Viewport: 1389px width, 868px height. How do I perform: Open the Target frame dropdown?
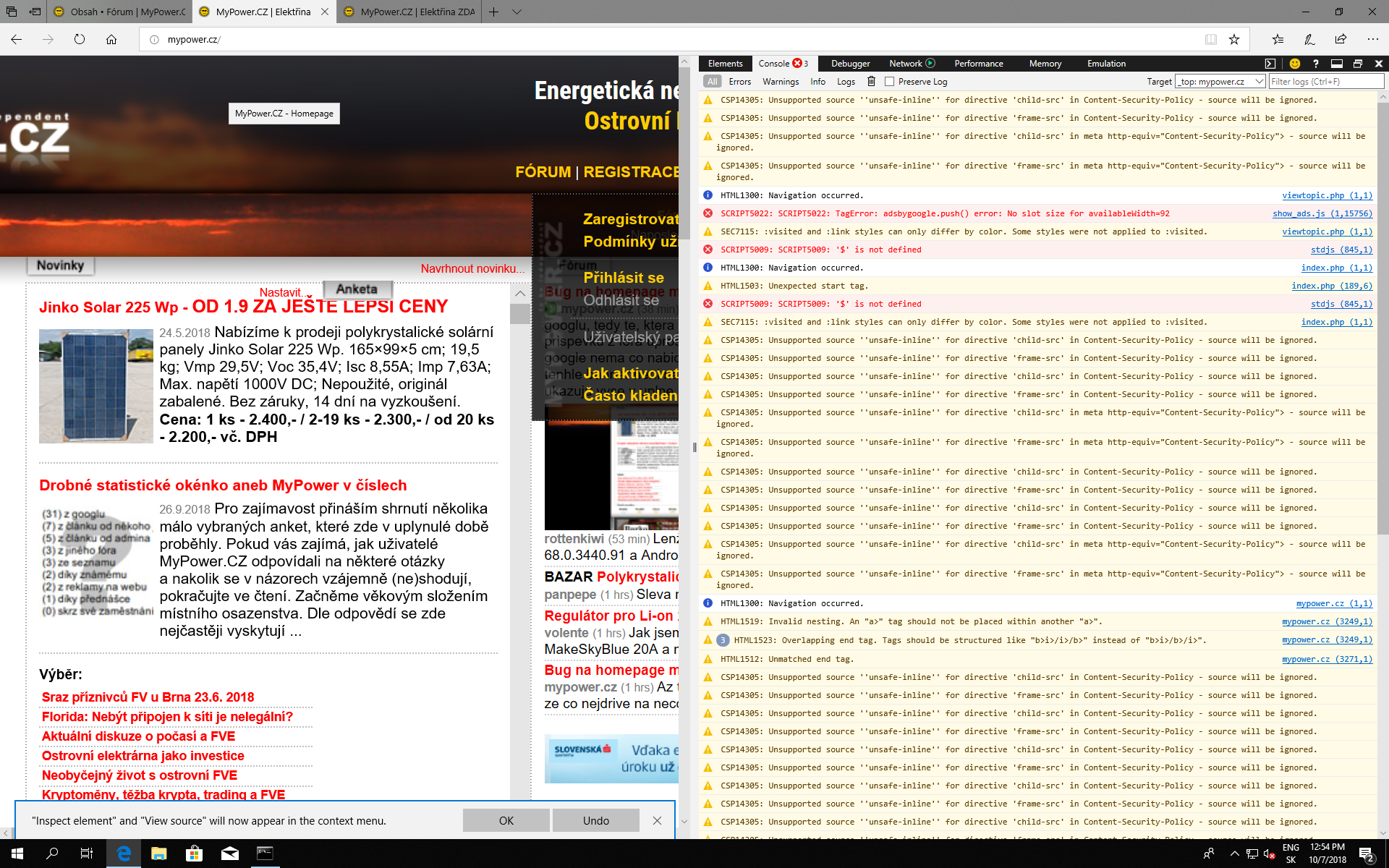click(x=1220, y=82)
